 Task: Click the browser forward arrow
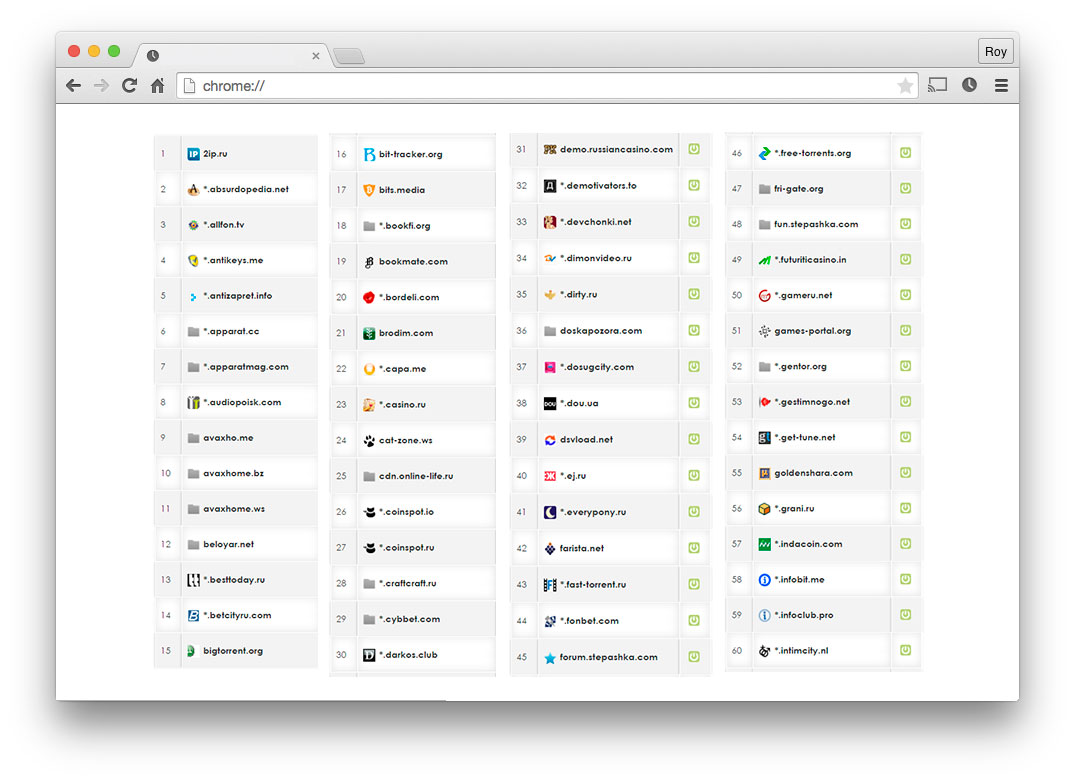click(101, 86)
